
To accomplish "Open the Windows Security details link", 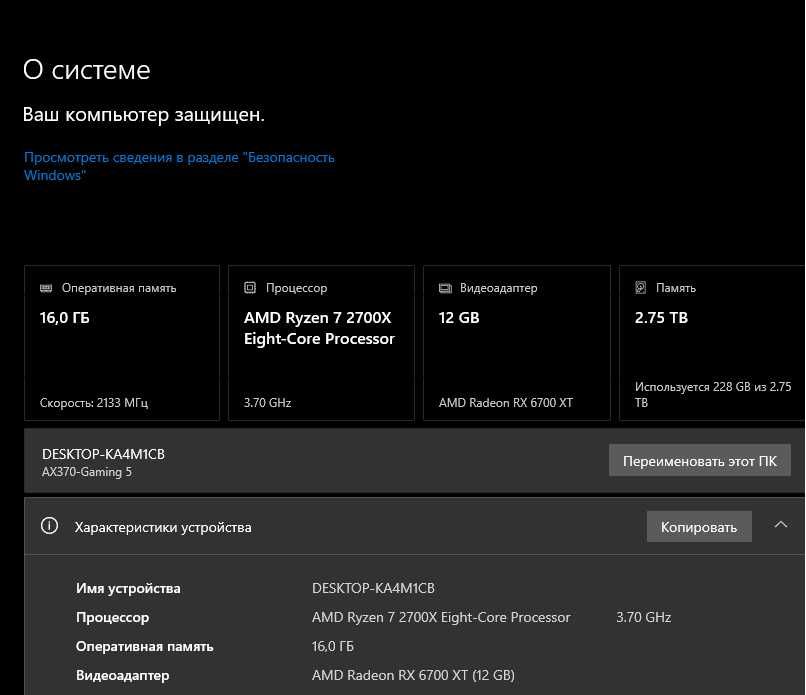I will [x=179, y=166].
